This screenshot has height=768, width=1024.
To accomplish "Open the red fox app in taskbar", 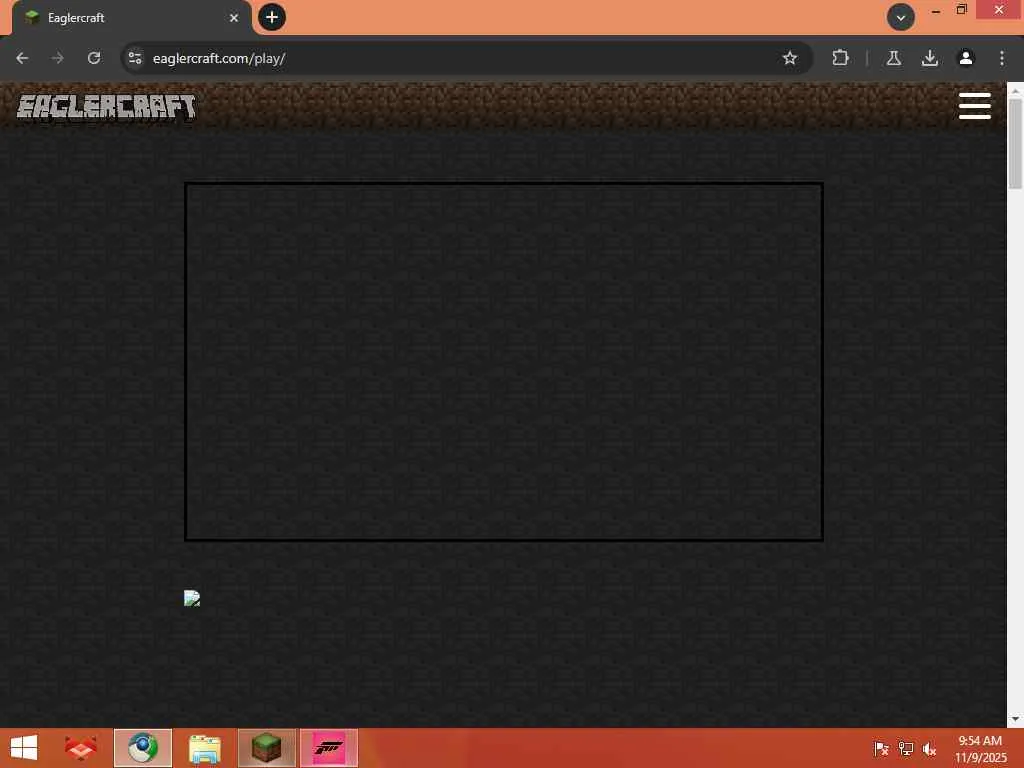I will pyautogui.click(x=80, y=748).
